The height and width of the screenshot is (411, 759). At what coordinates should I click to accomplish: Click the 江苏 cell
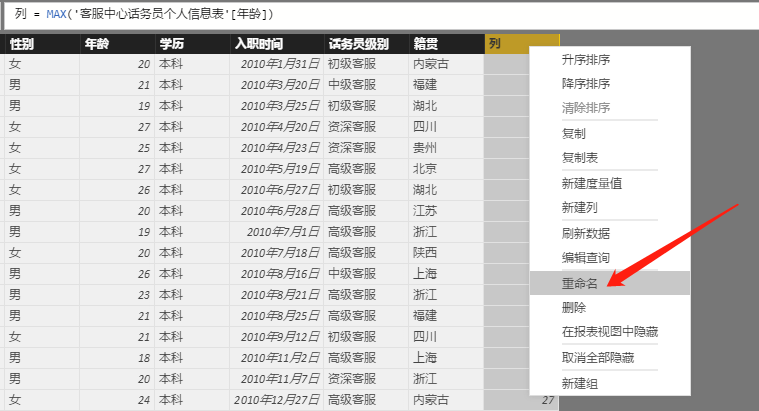click(x=425, y=211)
